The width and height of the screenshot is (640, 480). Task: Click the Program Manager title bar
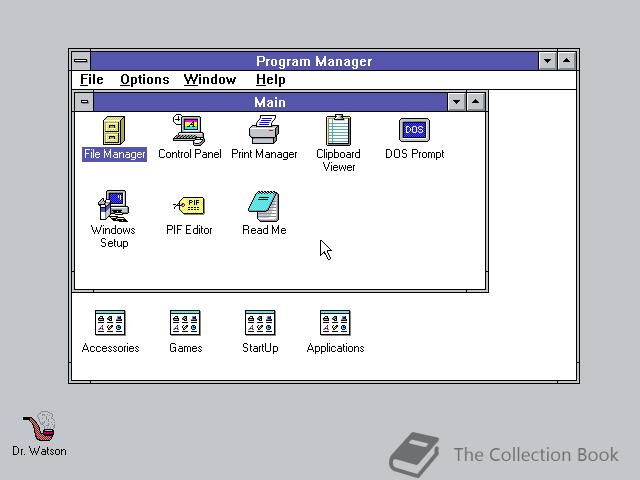click(314, 61)
